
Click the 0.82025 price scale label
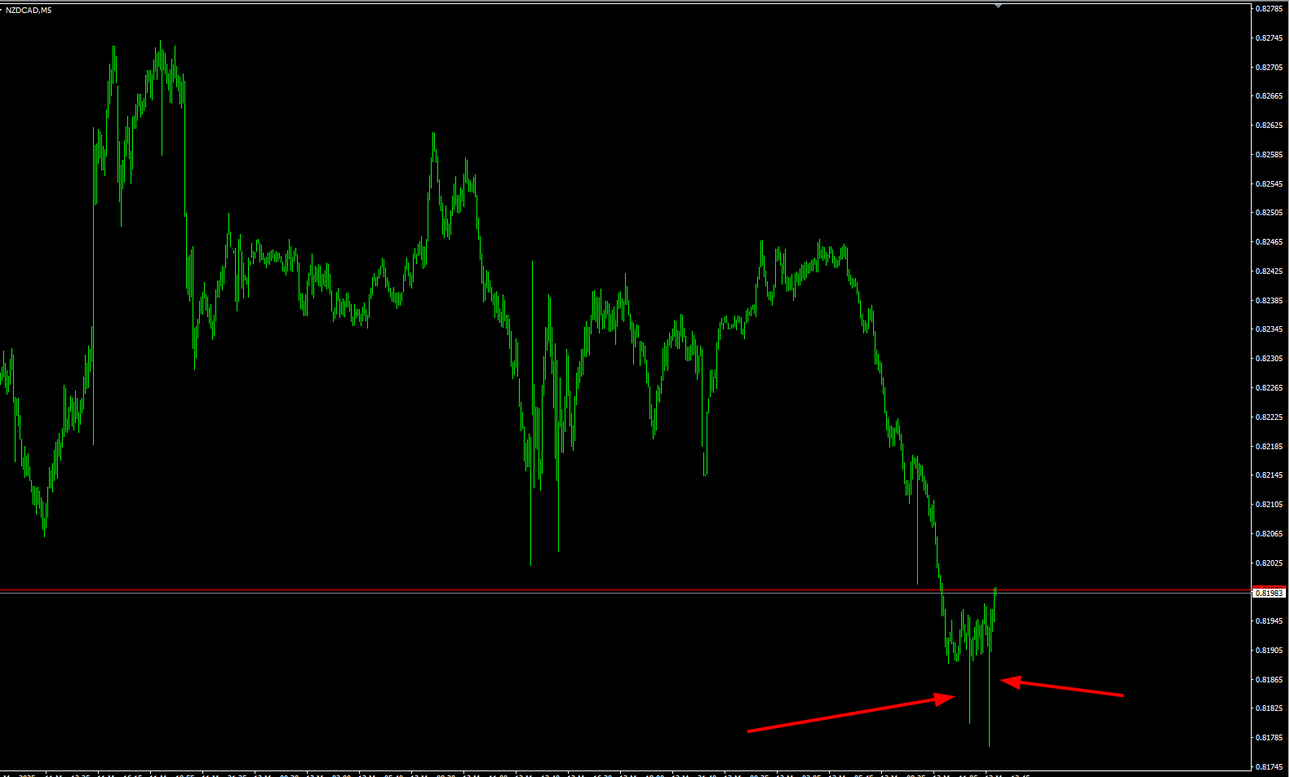tap(1269, 563)
